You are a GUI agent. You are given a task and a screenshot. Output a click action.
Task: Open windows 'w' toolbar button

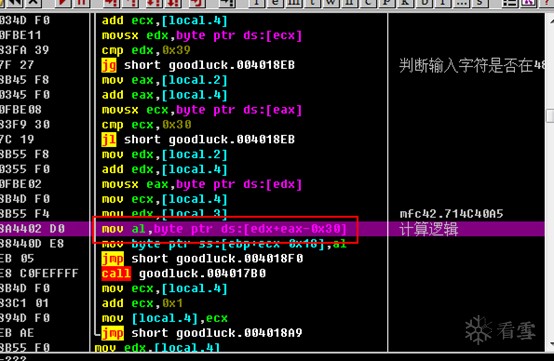pyautogui.click(x=331, y=3)
